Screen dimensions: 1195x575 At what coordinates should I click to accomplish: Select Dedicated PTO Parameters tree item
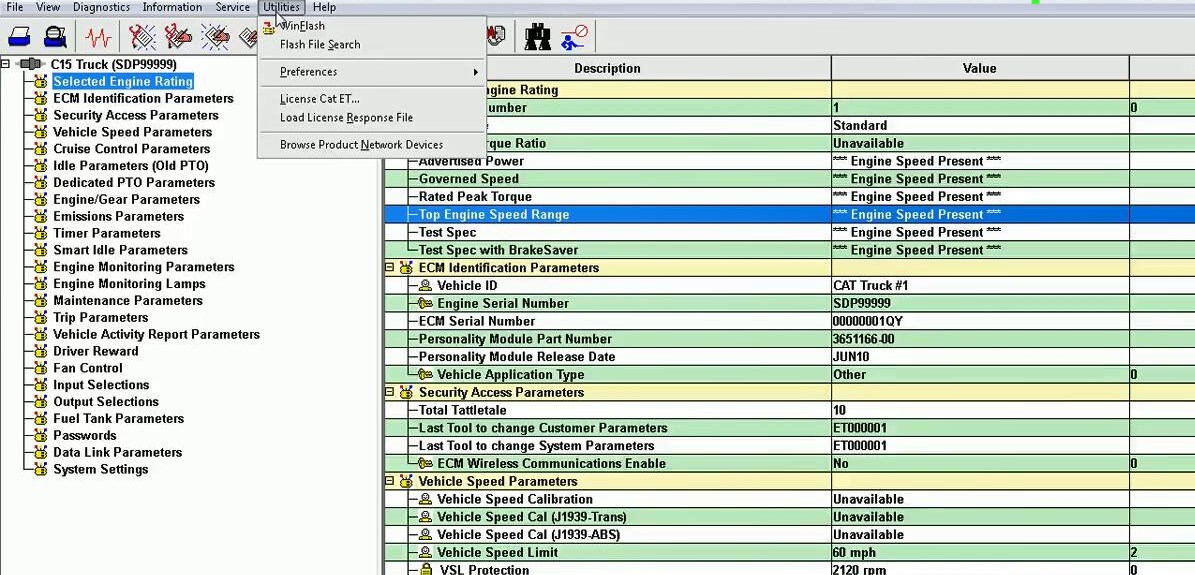134,183
